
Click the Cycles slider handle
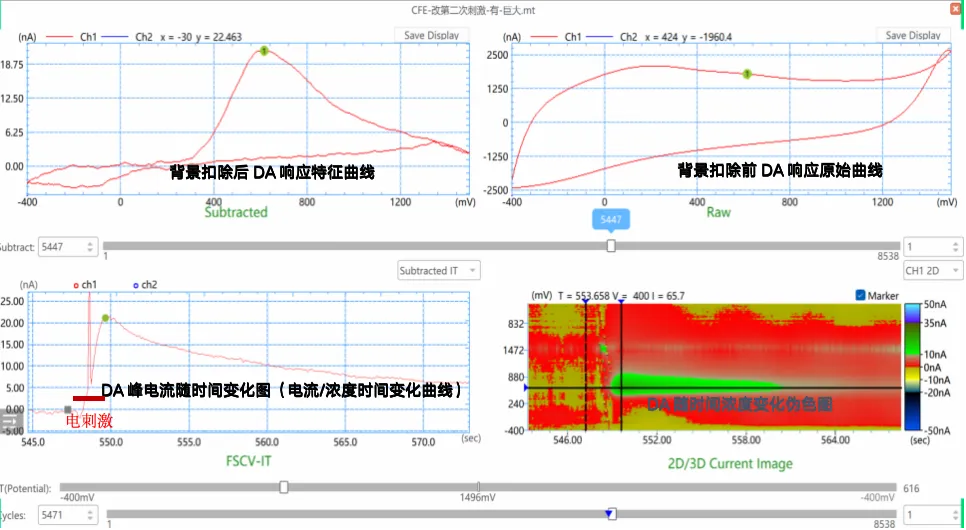611,514
